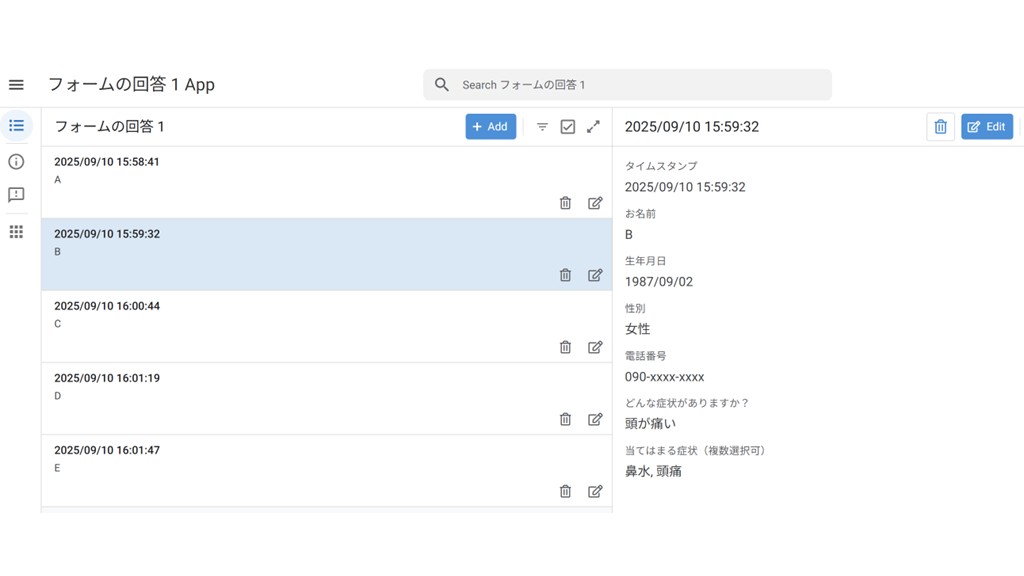Open the hamburger navigation menu

[x=16, y=85]
